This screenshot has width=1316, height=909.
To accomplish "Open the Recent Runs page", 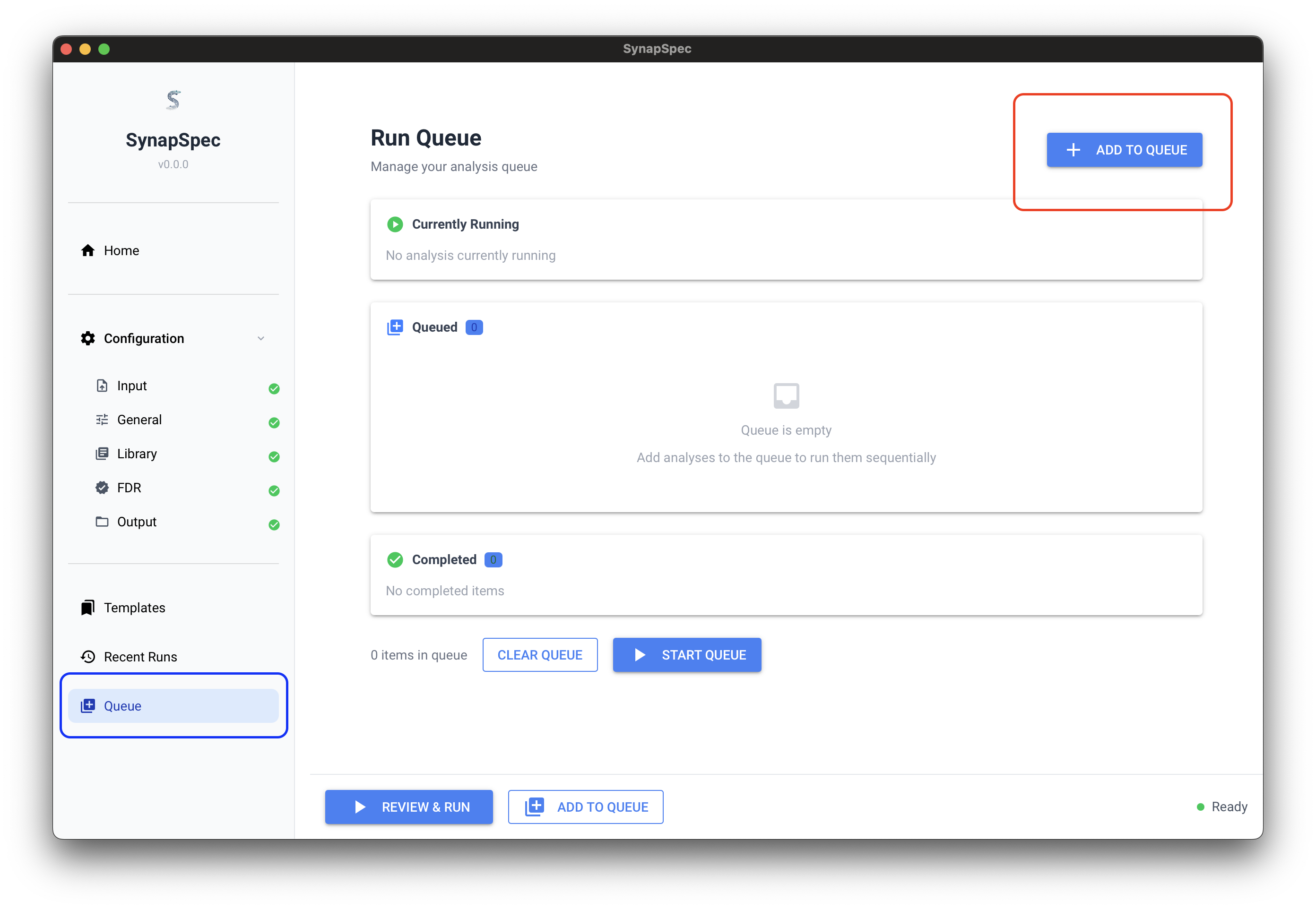I will (x=140, y=657).
